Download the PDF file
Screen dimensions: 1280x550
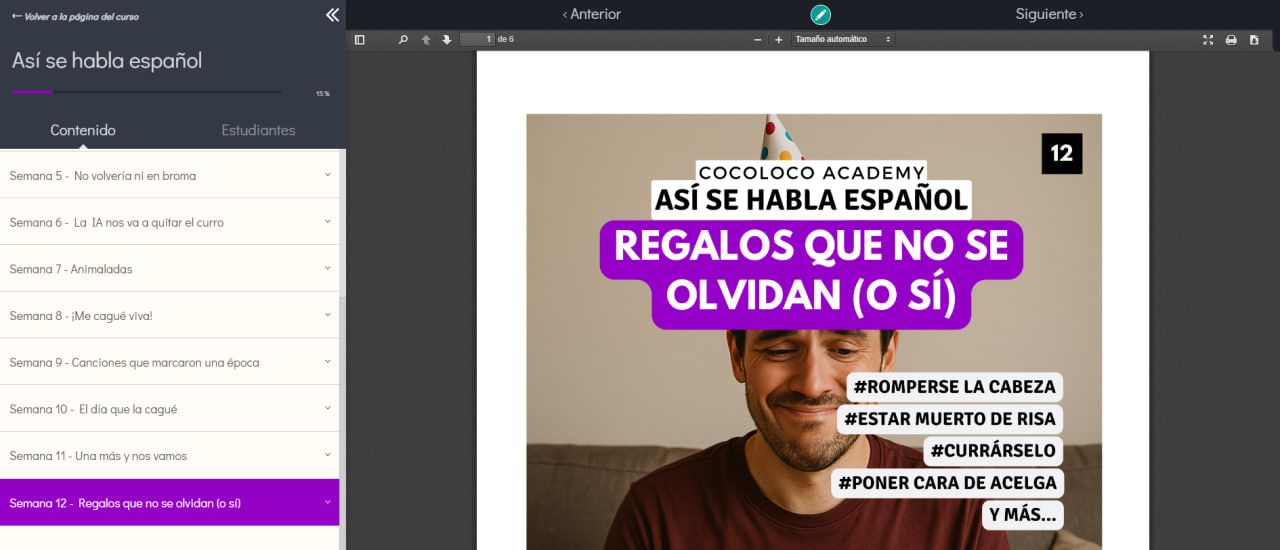[x=1255, y=40]
